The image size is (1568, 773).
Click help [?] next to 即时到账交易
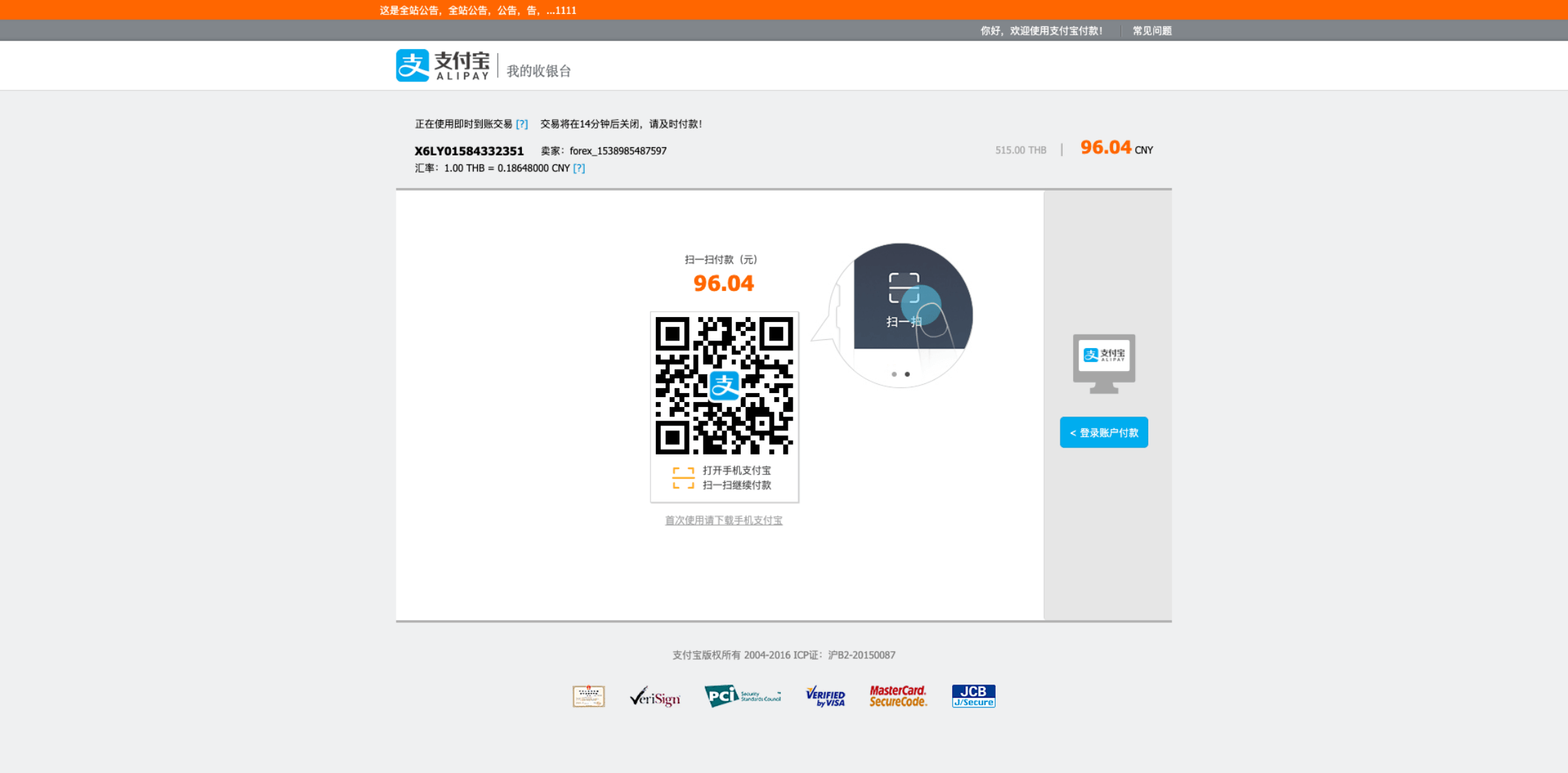(x=522, y=124)
